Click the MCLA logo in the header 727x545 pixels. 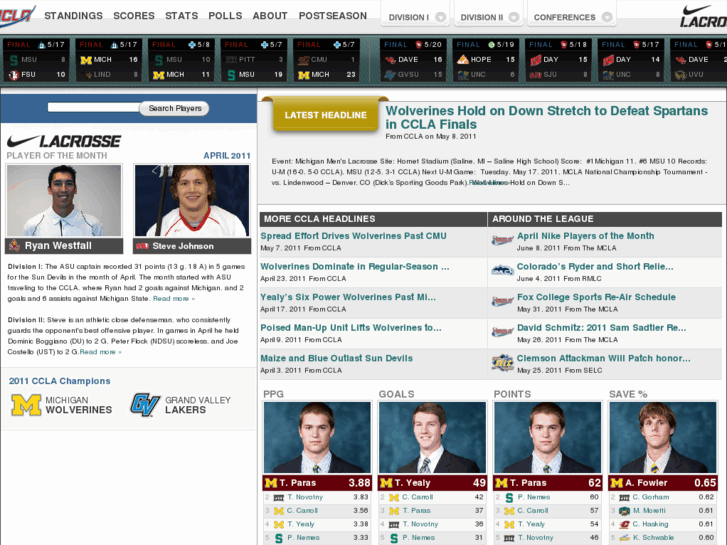(16, 16)
